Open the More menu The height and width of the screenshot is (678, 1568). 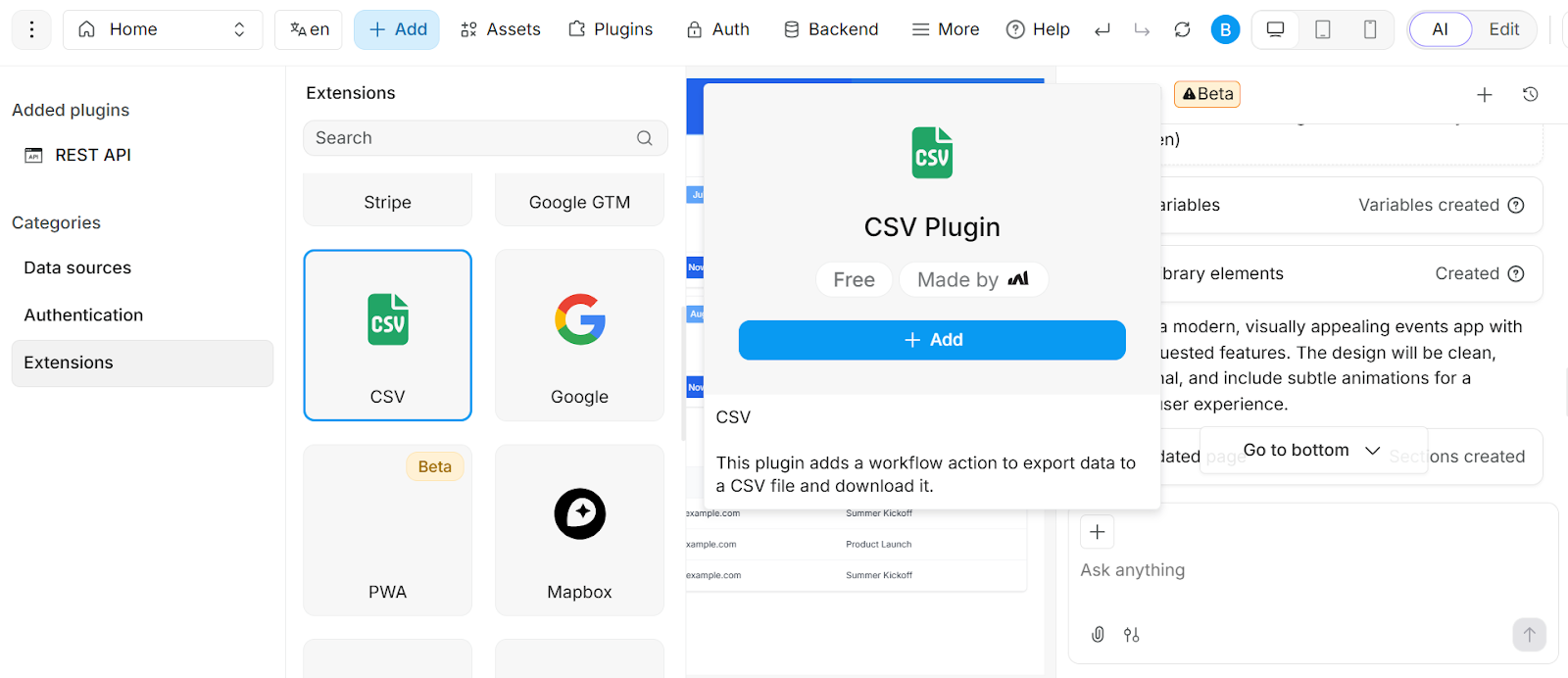click(946, 29)
